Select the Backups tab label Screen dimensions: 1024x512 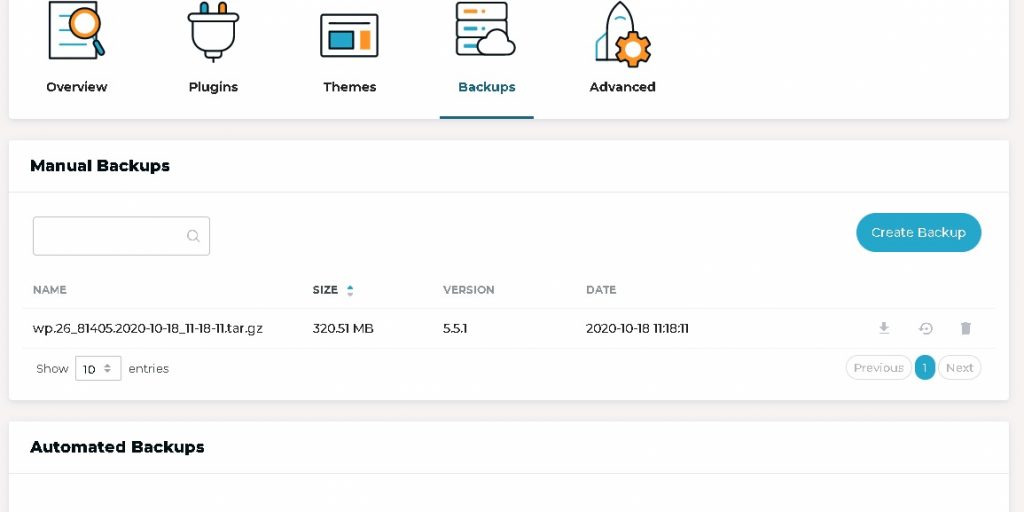pos(487,87)
